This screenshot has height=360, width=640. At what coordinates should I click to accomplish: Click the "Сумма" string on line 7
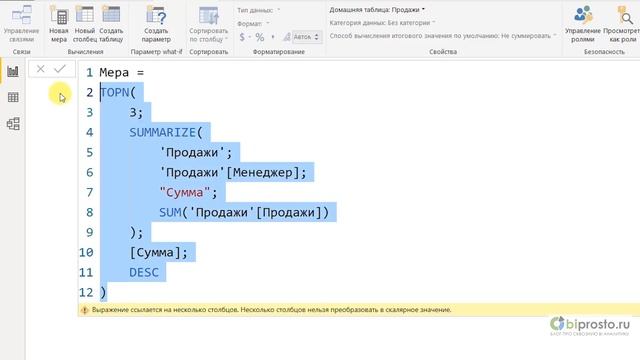click(184, 193)
